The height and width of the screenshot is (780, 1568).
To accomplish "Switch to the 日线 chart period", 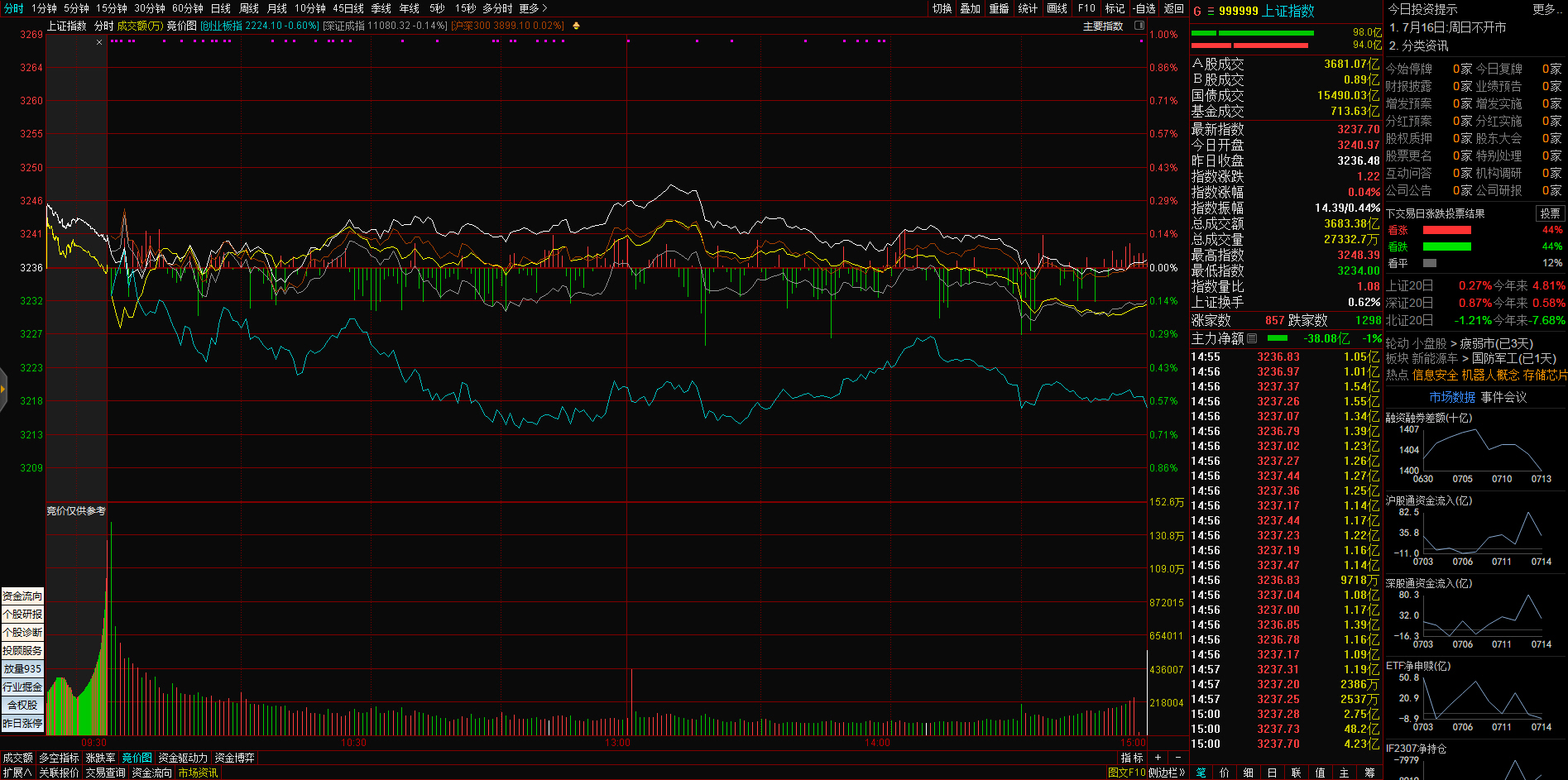I will click(221, 8).
